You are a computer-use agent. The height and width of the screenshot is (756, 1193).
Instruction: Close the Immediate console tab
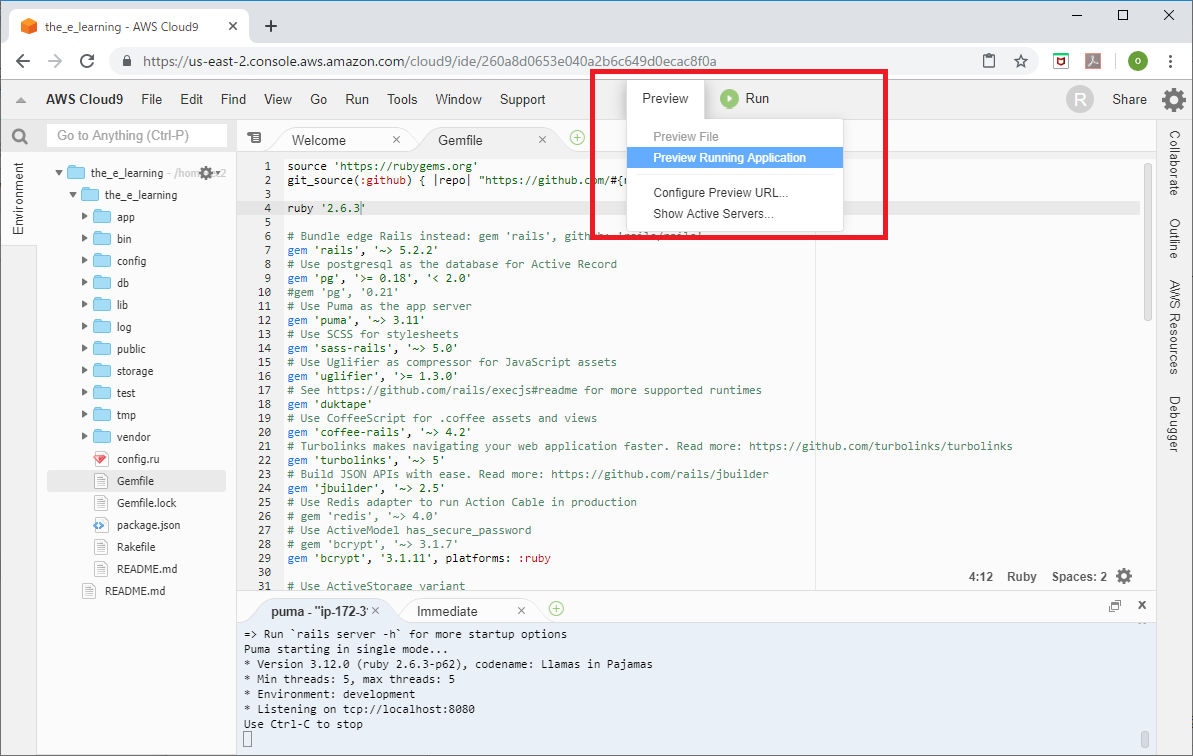[521, 611]
